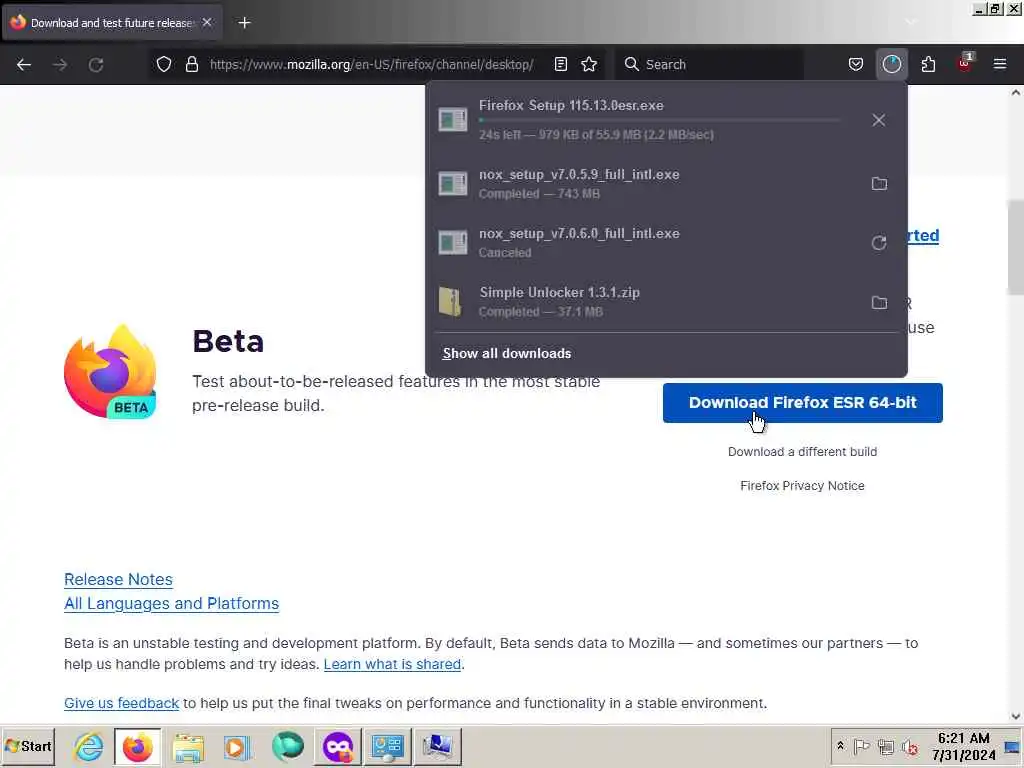Follow the Learn what is shared link
This screenshot has width=1024, height=768.
pos(392,664)
